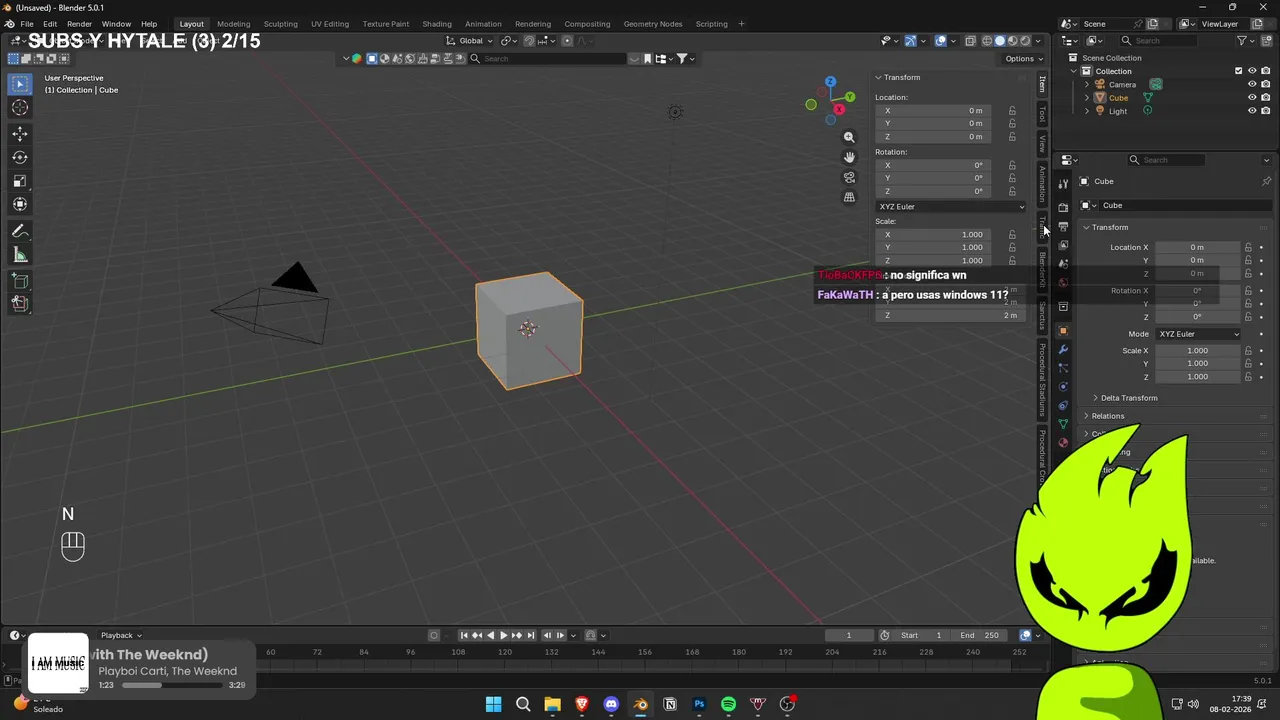This screenshot has height=720, width=1280.
Task: Disable Light in renders camera icon
Action: 1266,111
